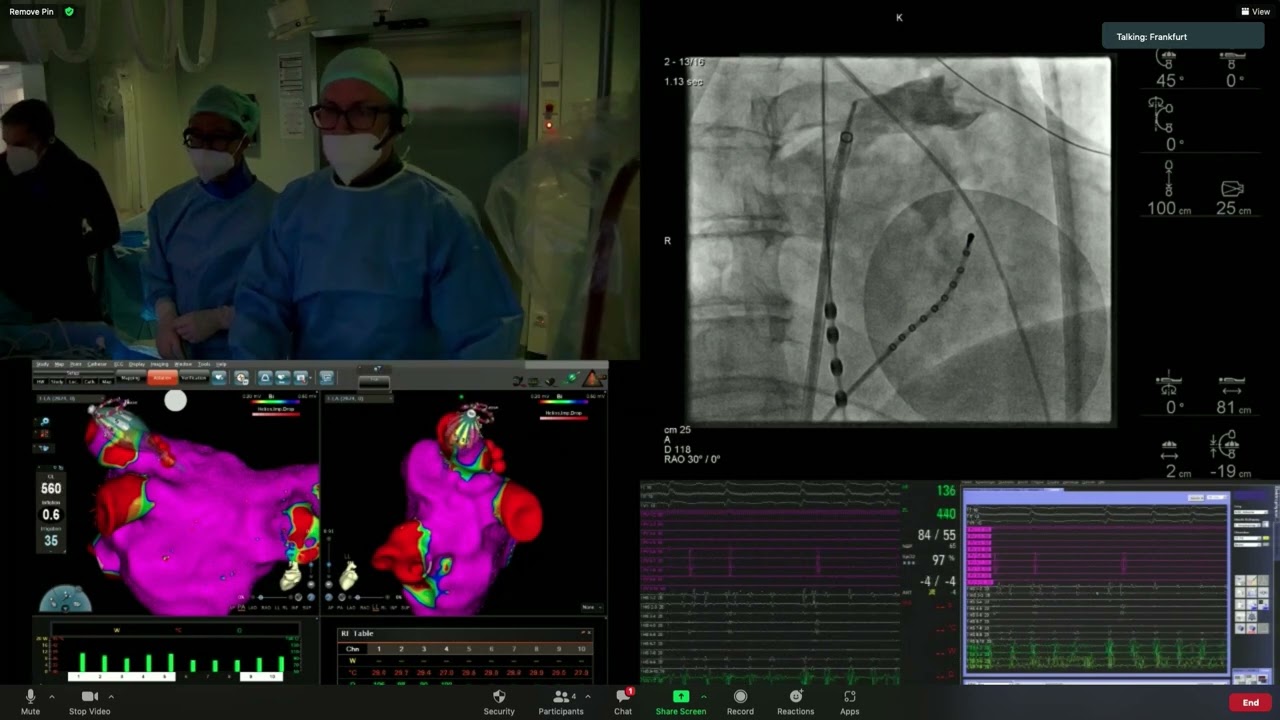Select PA view preset under left map
1280x720 pixels.
241,607
